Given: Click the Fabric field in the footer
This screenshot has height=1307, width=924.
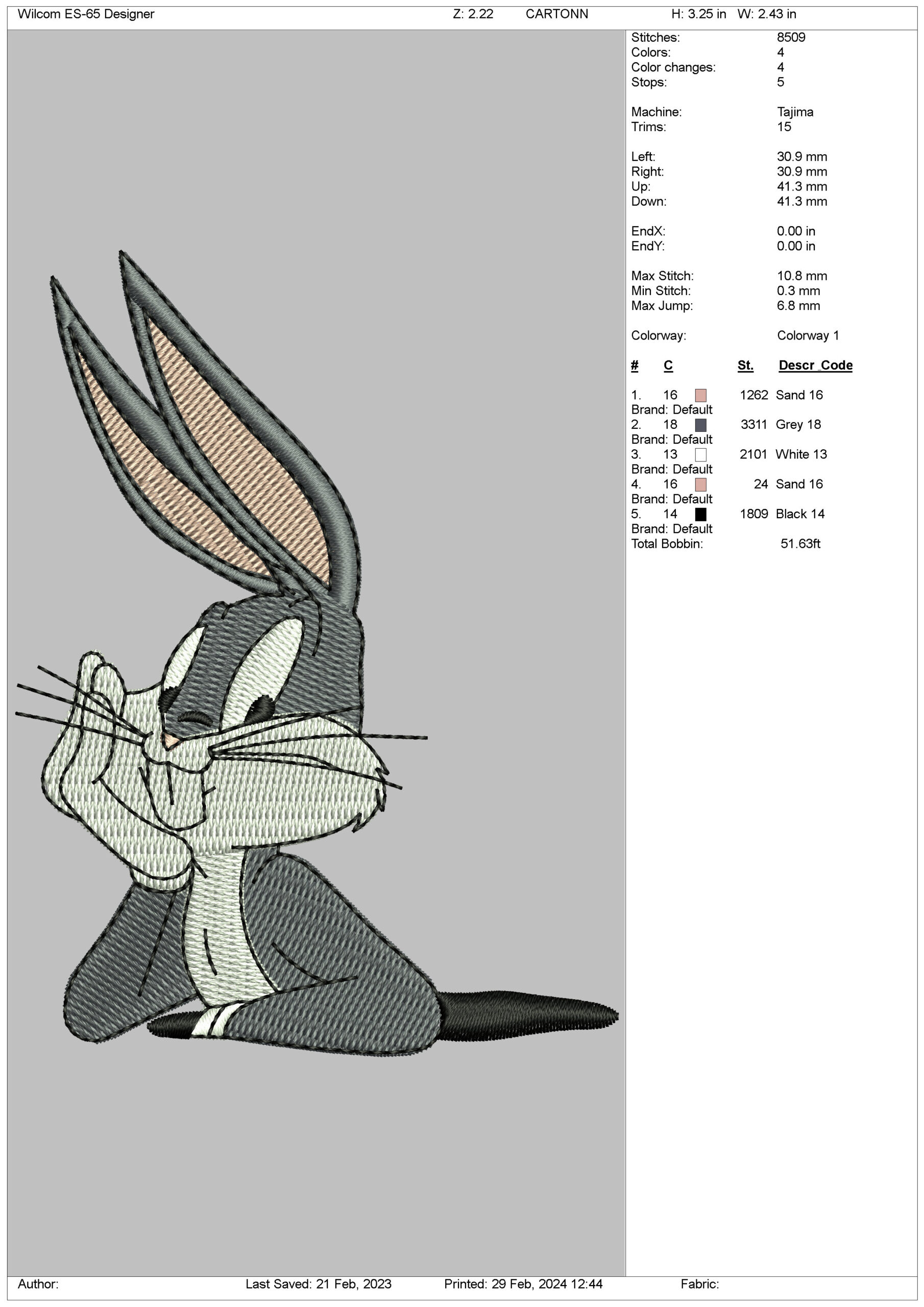Looking at the screenshot, I should click(x=699, y=1284).
